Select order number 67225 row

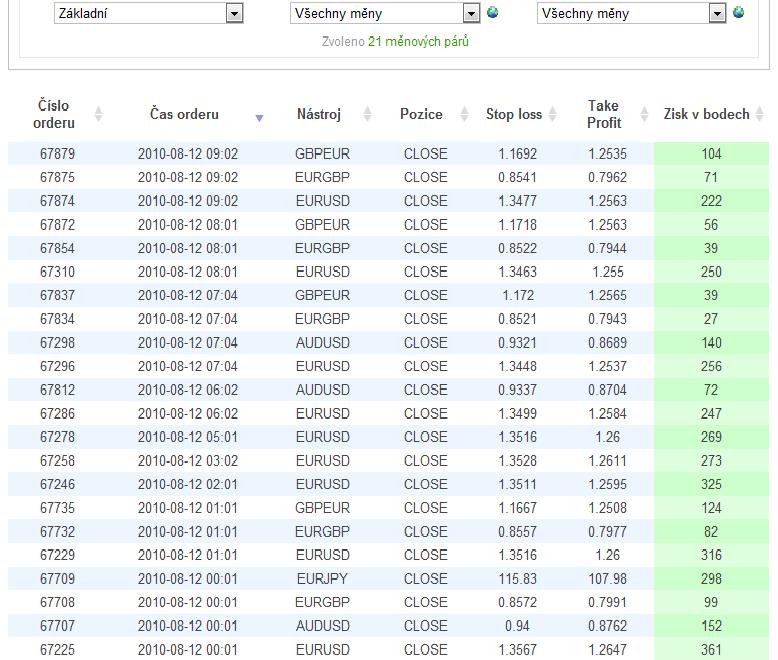point(57,649)
